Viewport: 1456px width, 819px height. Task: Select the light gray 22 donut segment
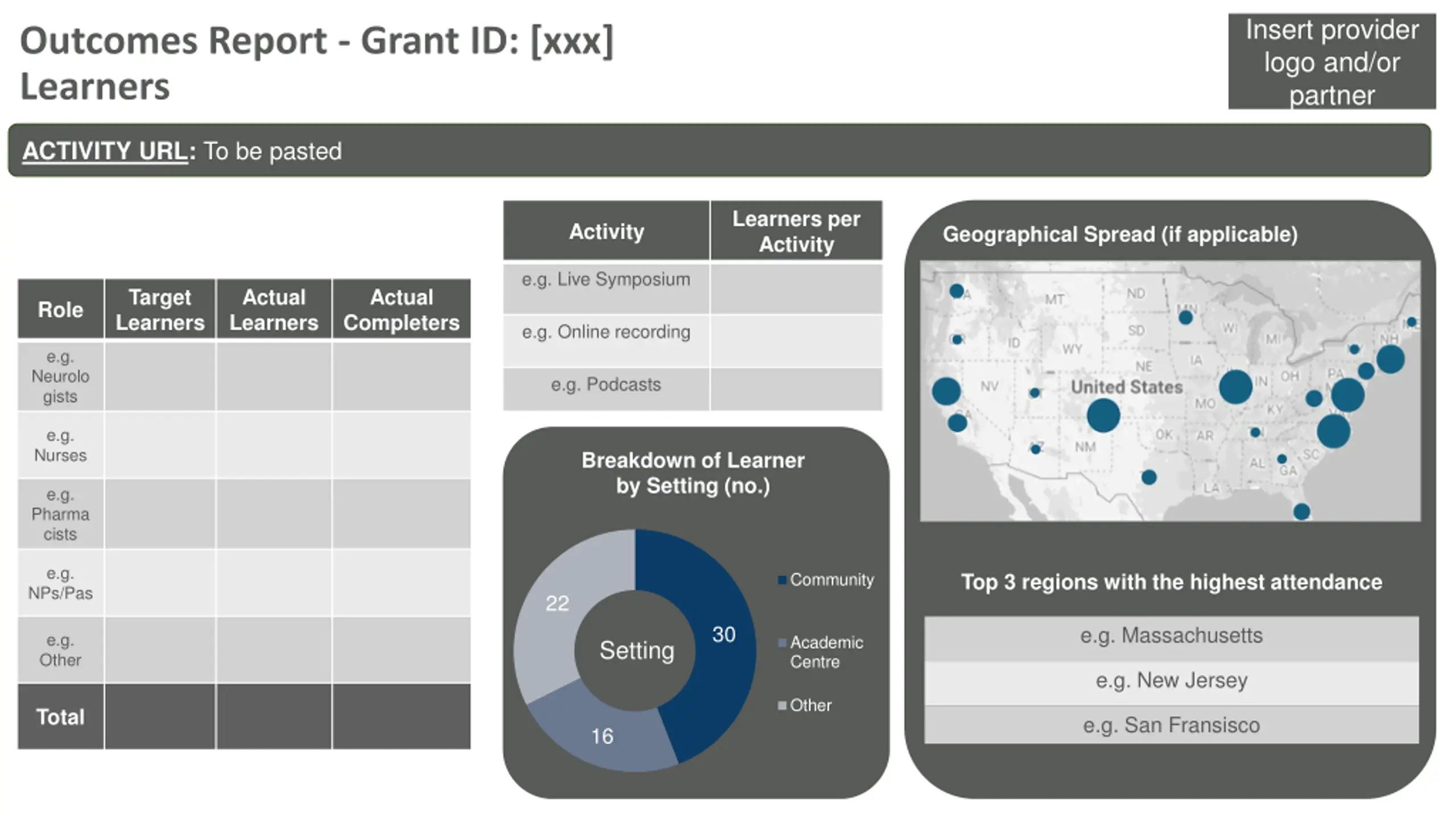[557, 603]
